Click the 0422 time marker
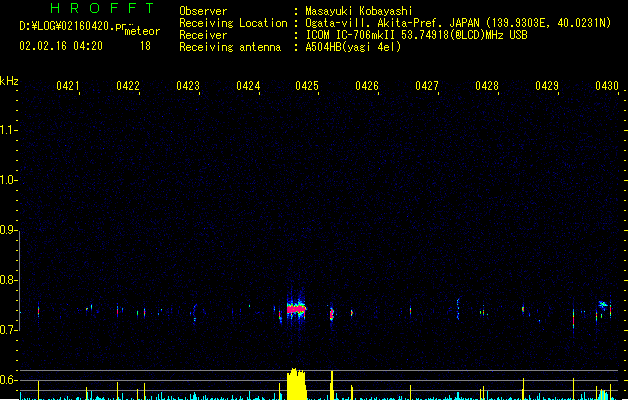629x400 pixels. pyautogui.click(x=128, y=85)
